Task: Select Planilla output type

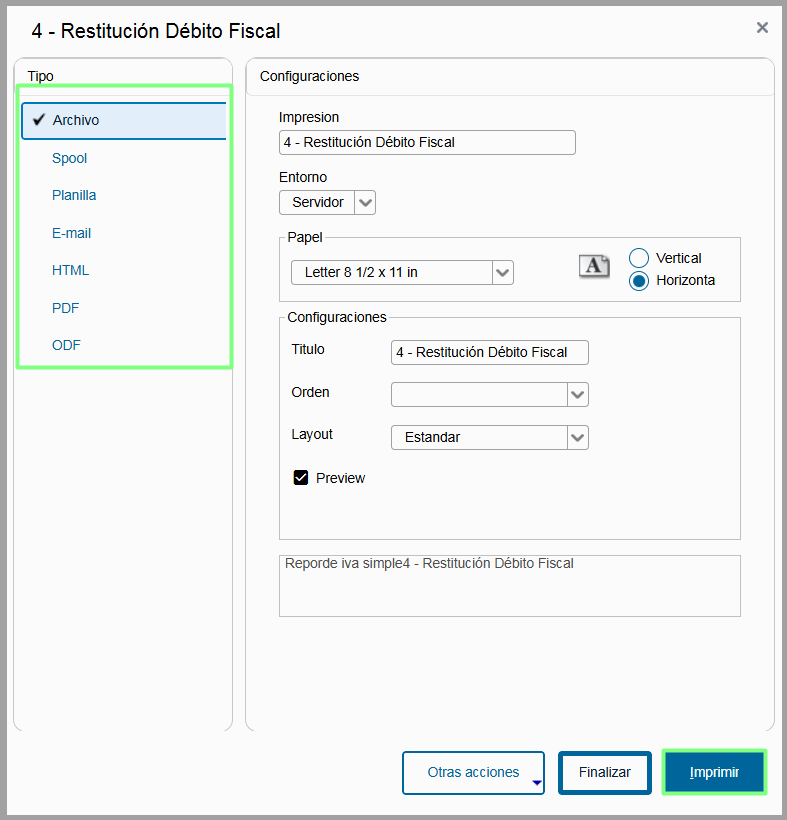Action: point(74,195)
